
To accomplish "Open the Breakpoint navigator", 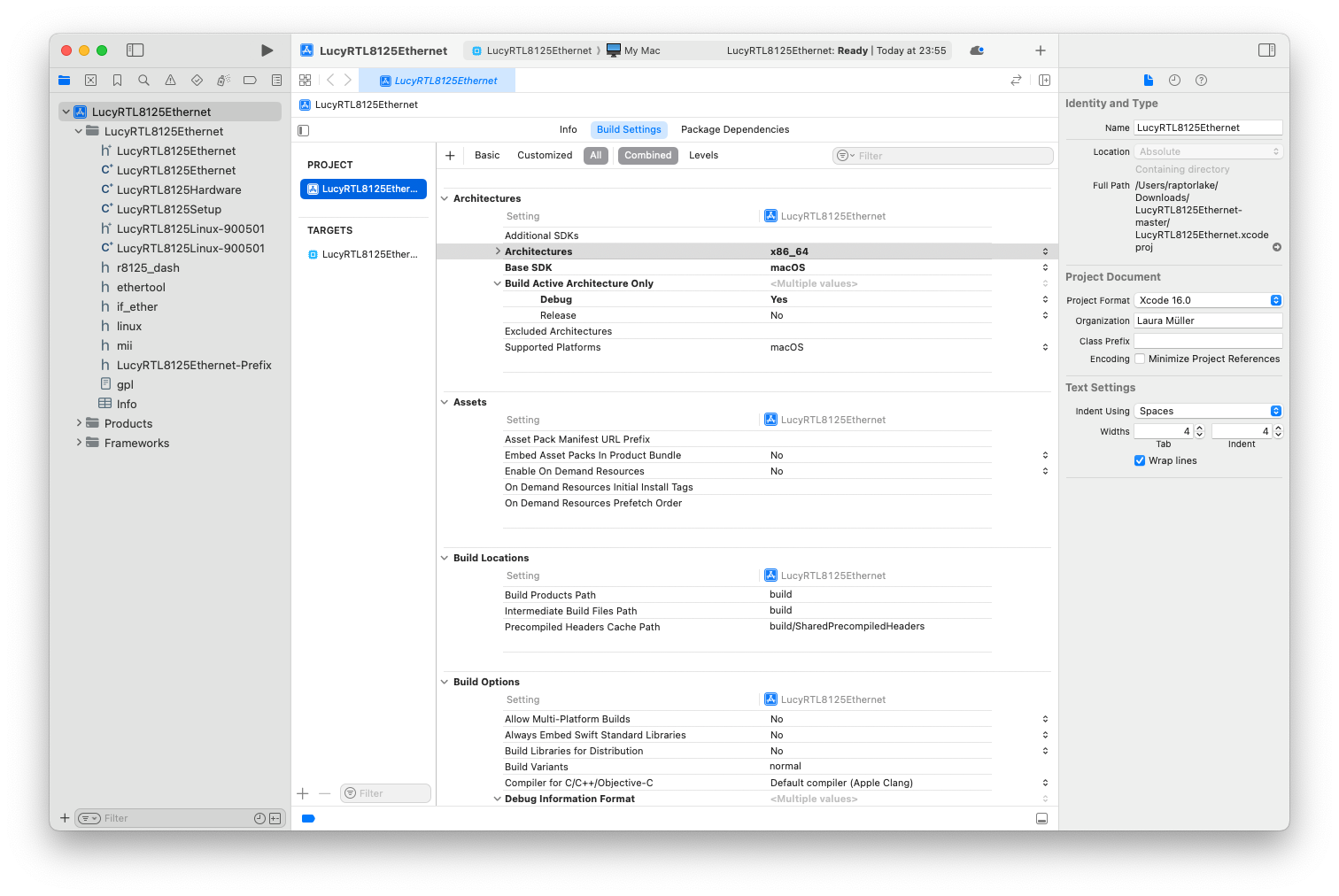I will (x=250, y=81).
